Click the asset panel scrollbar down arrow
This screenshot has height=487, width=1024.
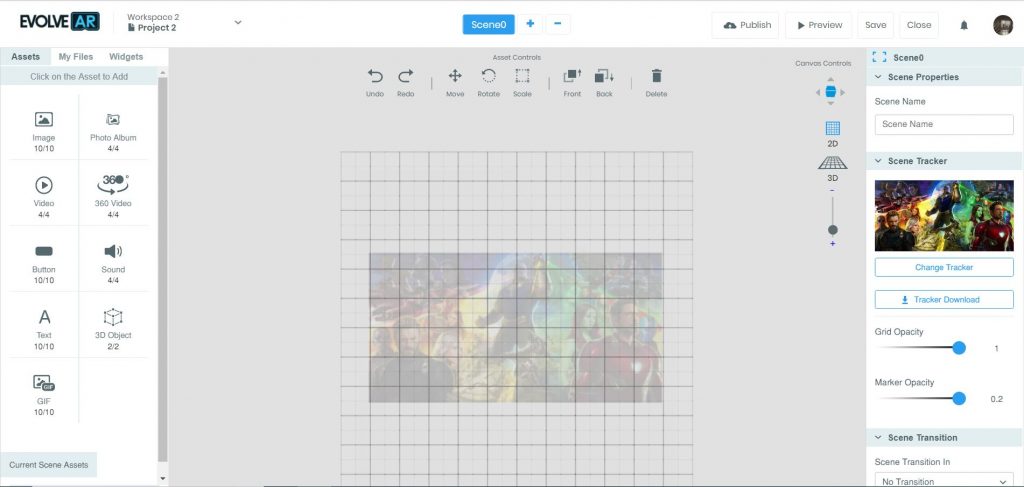[x=163, y=479]
